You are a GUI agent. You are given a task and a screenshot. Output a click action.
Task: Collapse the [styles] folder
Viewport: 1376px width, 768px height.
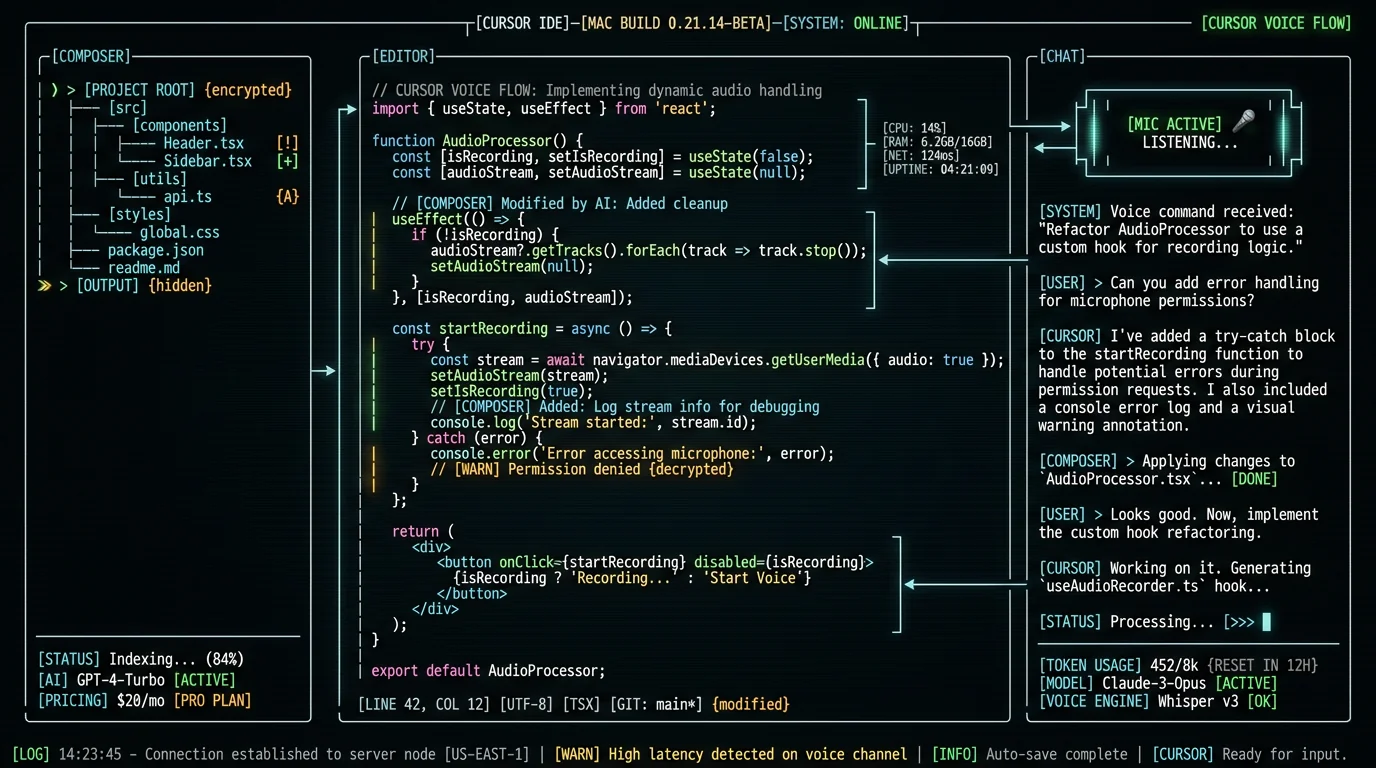140,215
